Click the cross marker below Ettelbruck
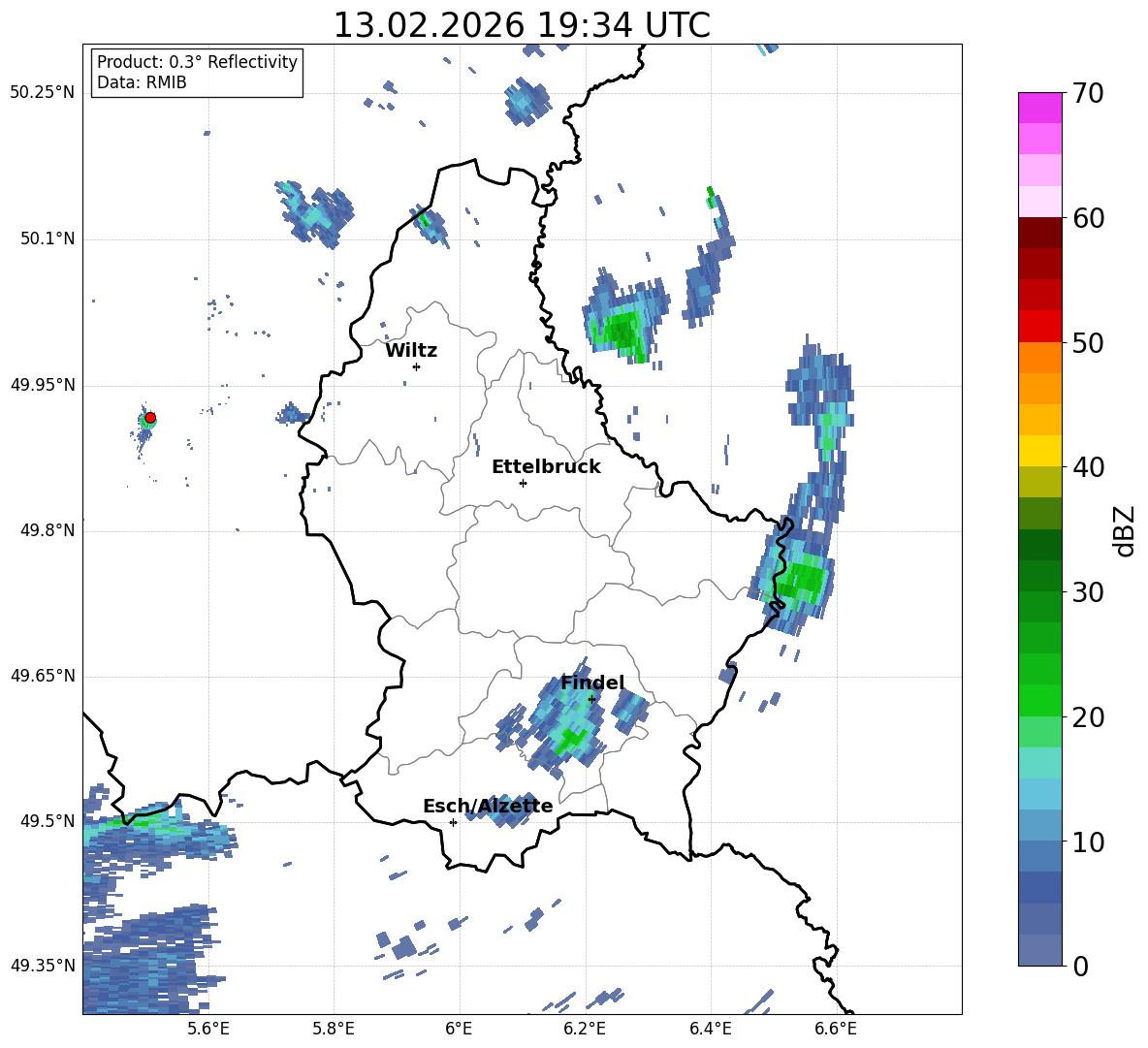Screen dimensions: 1148x1048 click(x=523, y=483)
